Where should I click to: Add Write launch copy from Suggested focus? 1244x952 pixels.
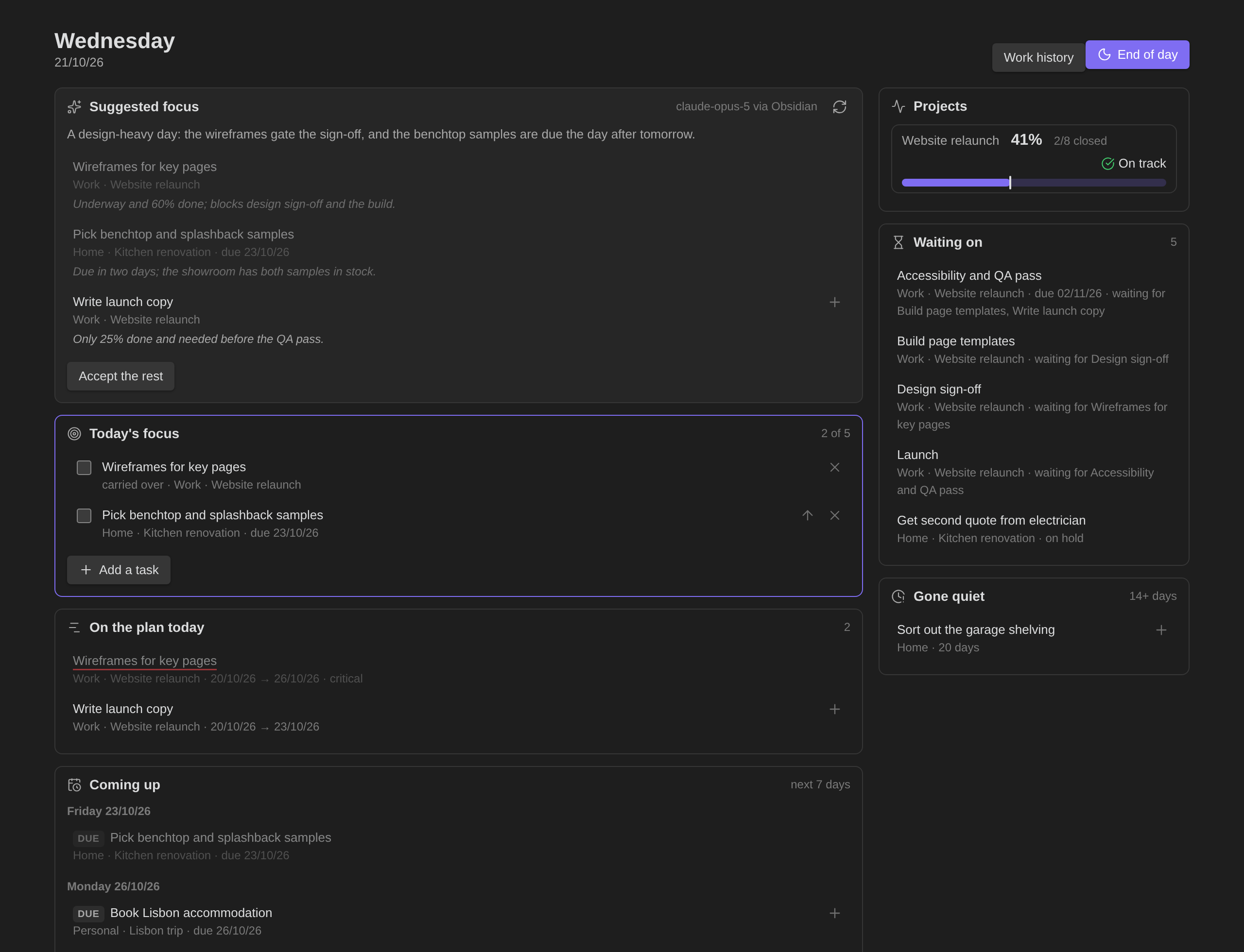(x=835, y=302)
